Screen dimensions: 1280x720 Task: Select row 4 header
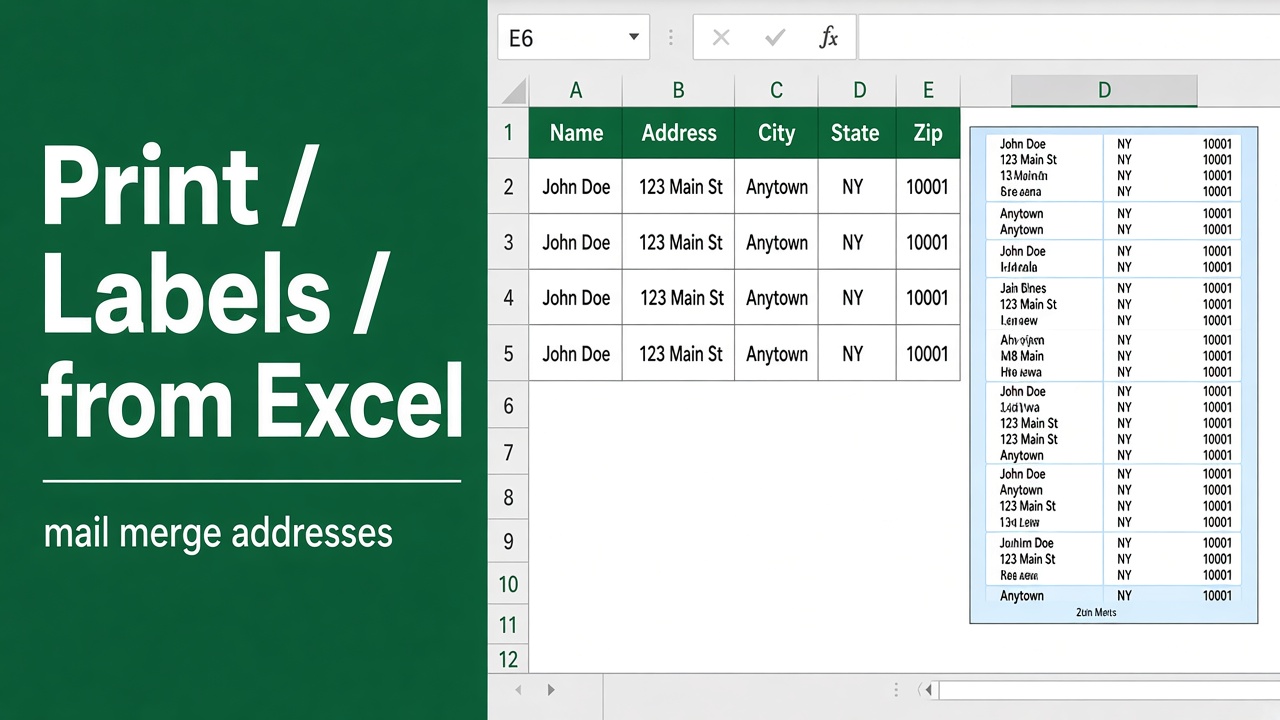[x=508, y=297]
